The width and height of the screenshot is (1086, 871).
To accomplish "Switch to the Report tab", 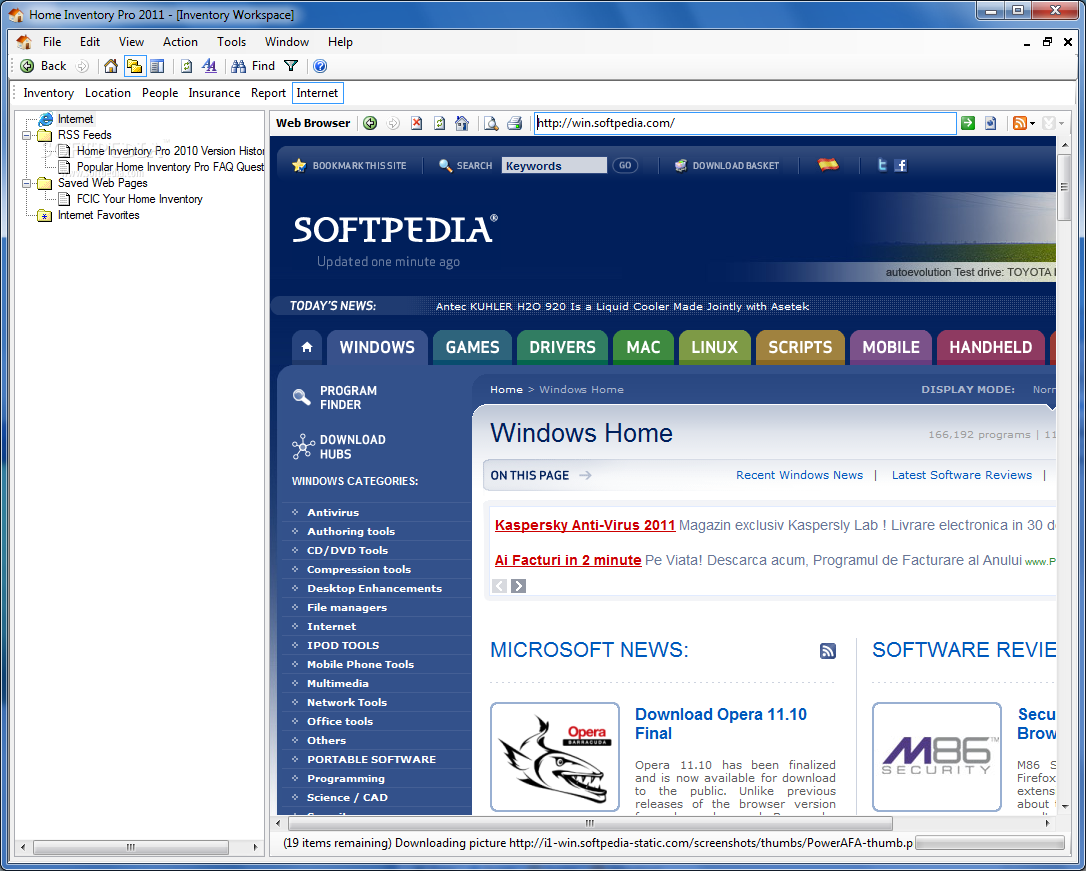I will (268, 93).
